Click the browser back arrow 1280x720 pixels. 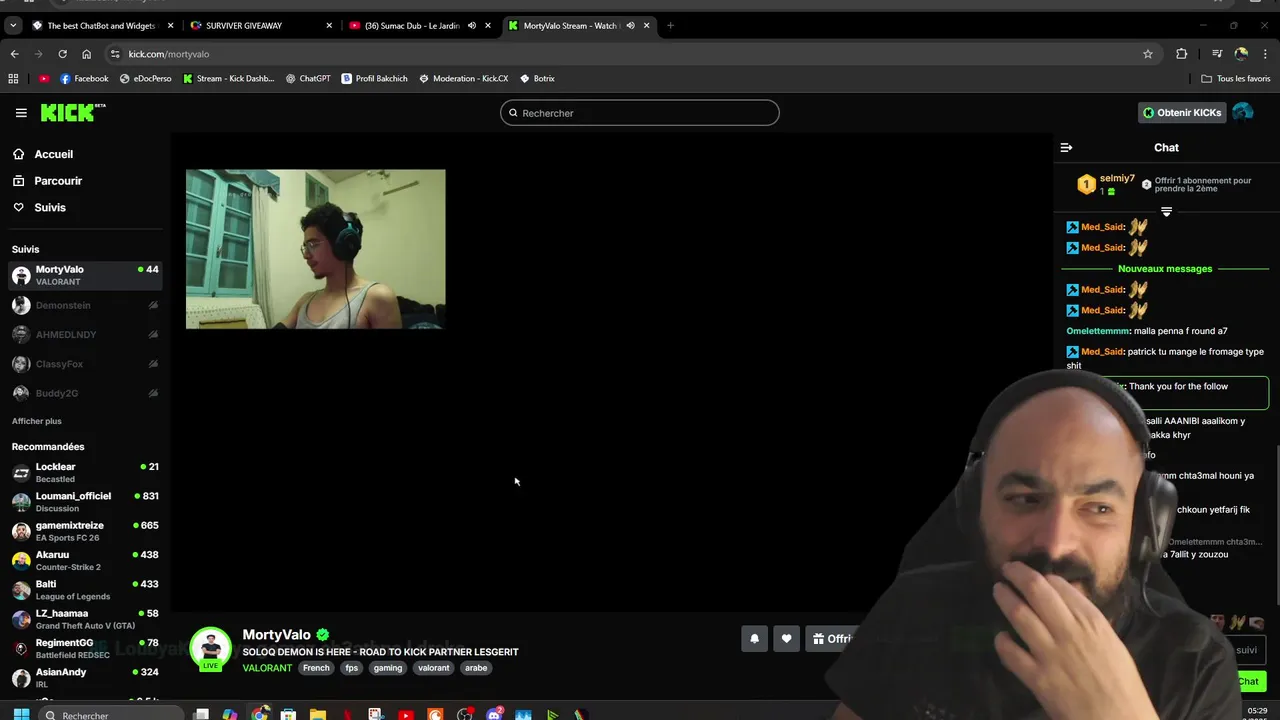14,54
